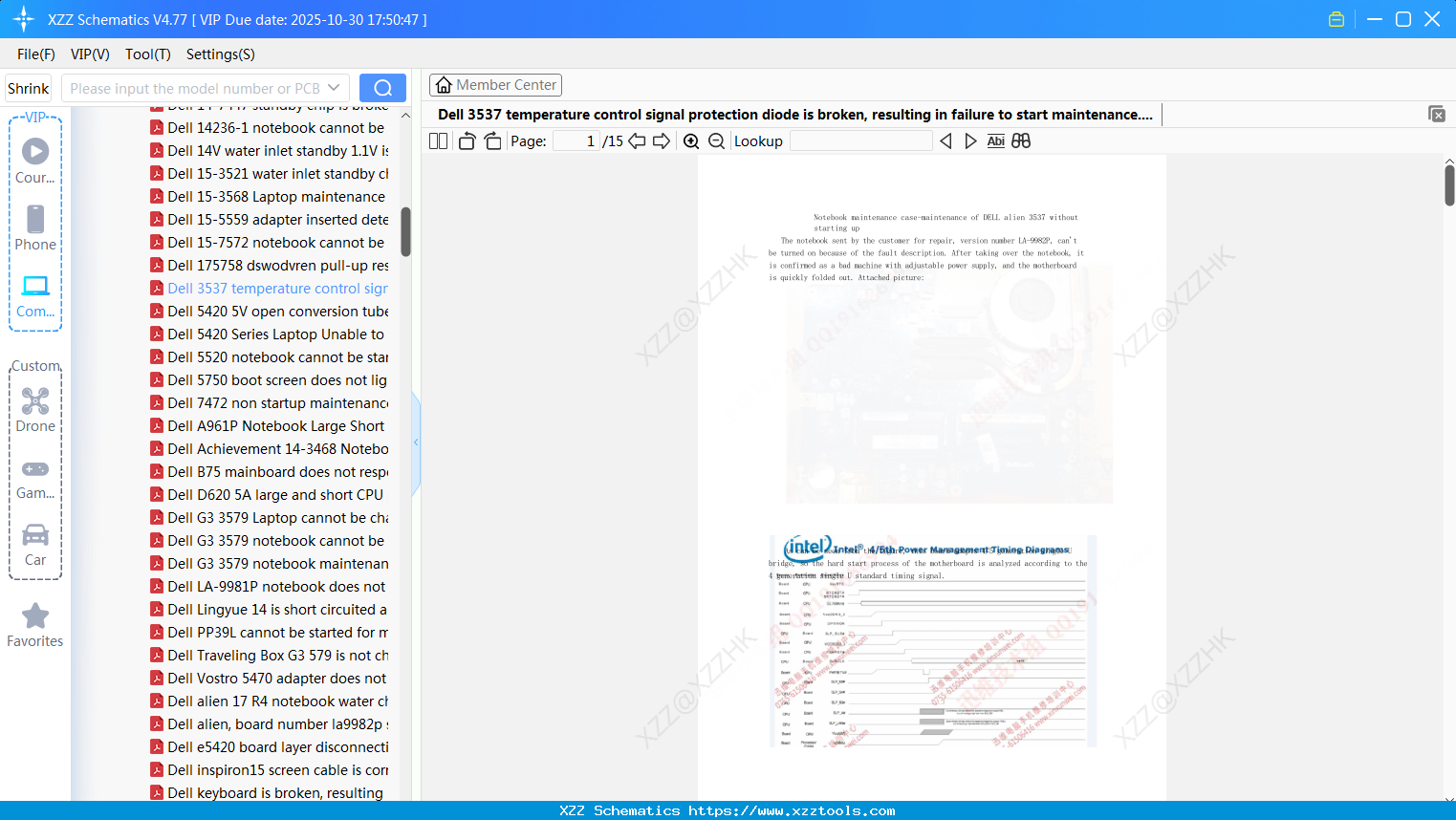Image resolution: width=1456 pixels, height=820 pixels.
Task: Open Dell Achievement 14-3468 Notebook document
Action: click(278, 448)
